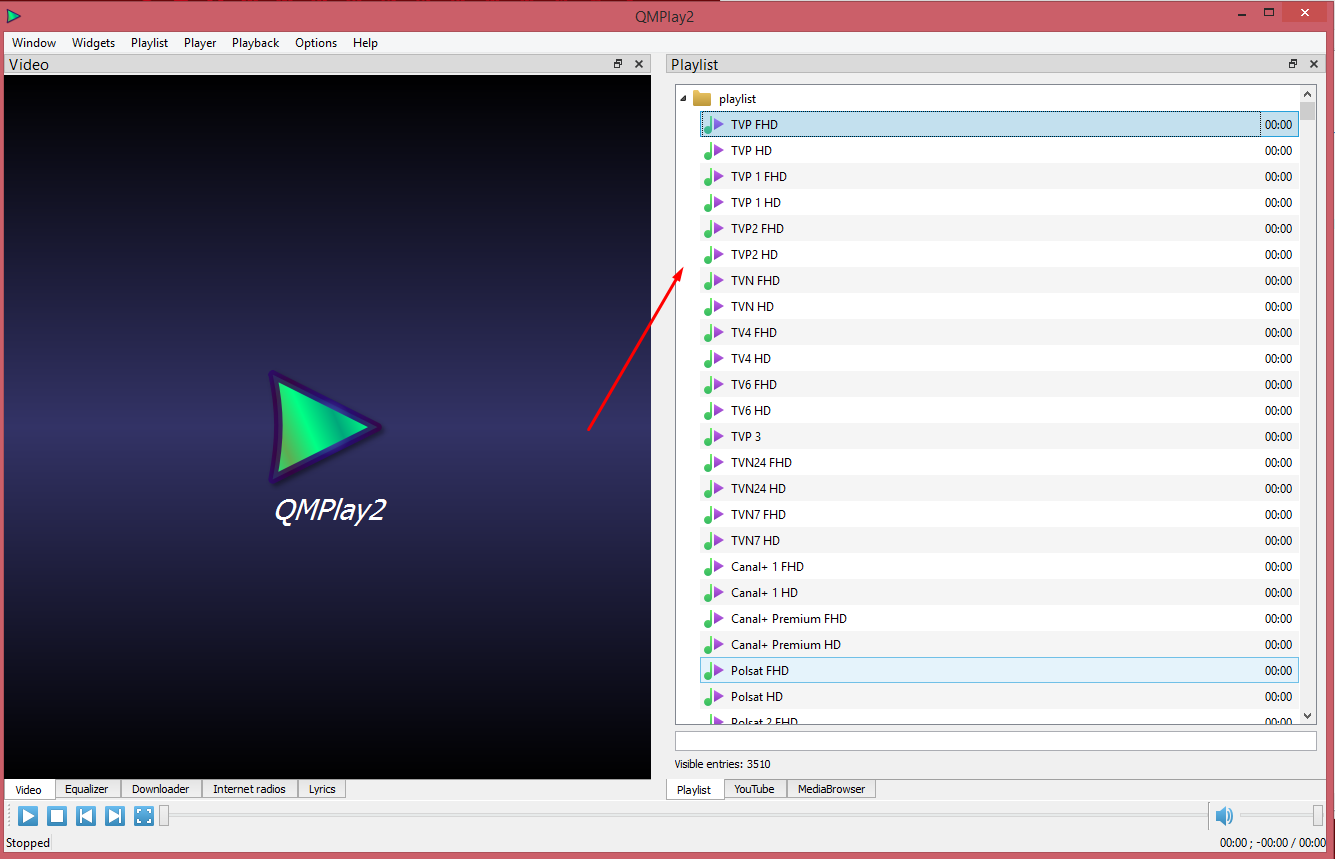Select the TVN HD entry
Viewport: 1335px width, 859px height.
pyautogui.click(x=999, y=307)
